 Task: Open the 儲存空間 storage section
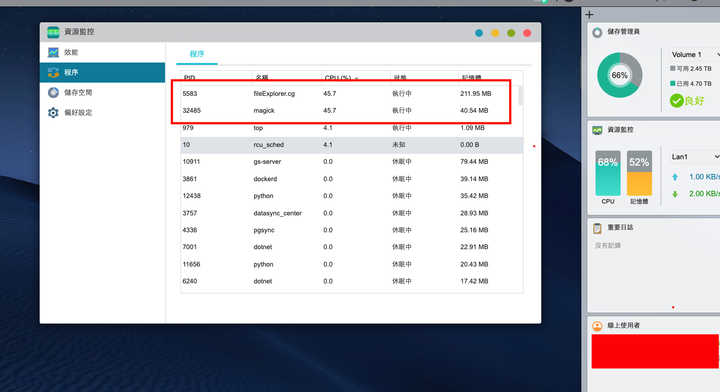point(102,92)
